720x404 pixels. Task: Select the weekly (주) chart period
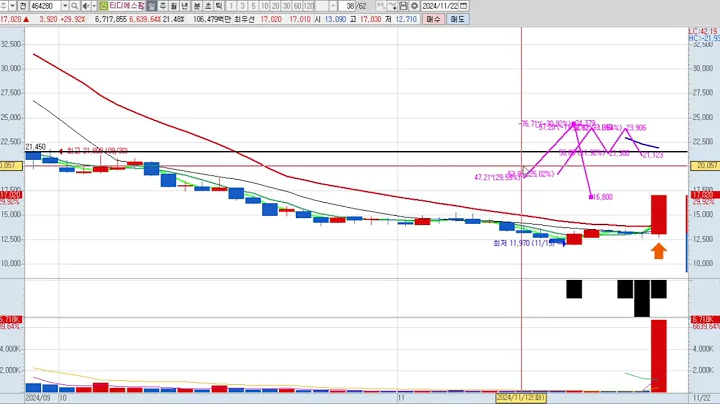pos(163,6)
